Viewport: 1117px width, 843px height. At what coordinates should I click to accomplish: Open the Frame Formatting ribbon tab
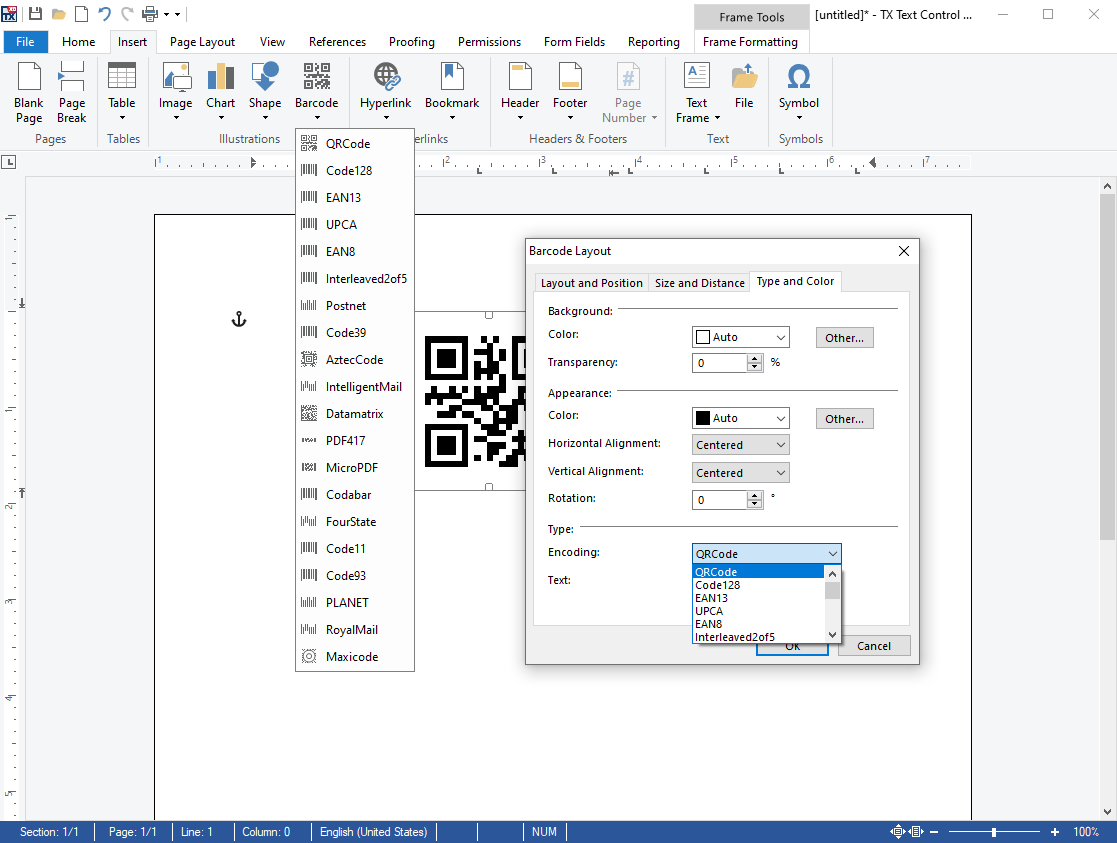coord(751,41)
